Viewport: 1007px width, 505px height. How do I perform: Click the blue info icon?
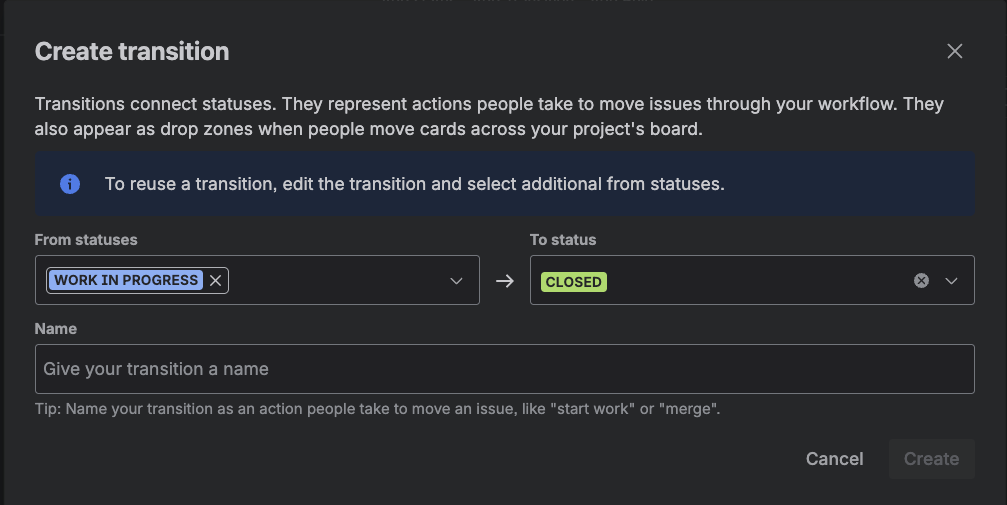(70, 184)
